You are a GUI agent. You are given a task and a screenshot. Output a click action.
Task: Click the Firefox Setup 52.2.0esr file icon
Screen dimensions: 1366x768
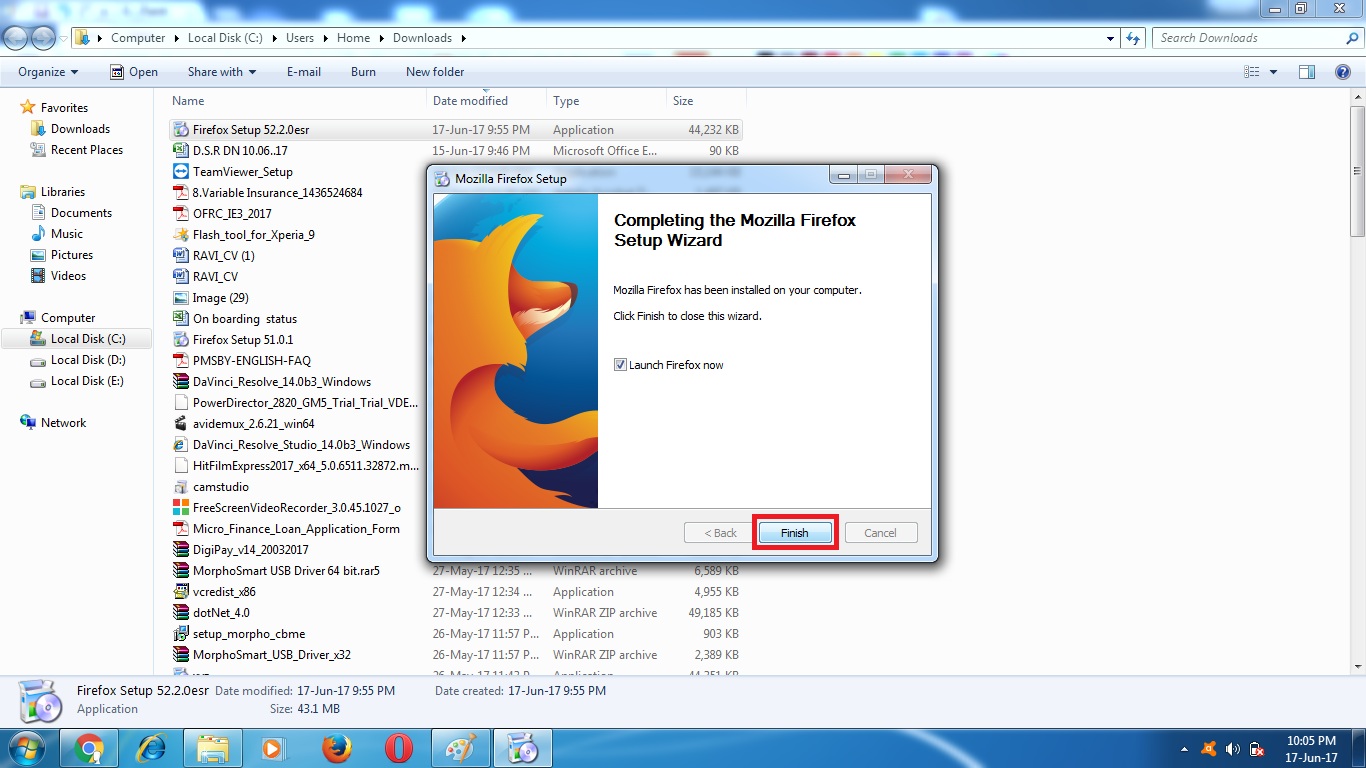(x=181, y=130)
